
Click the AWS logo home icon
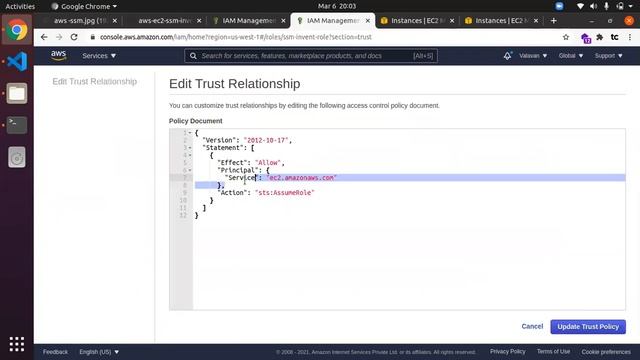point(59,56)
